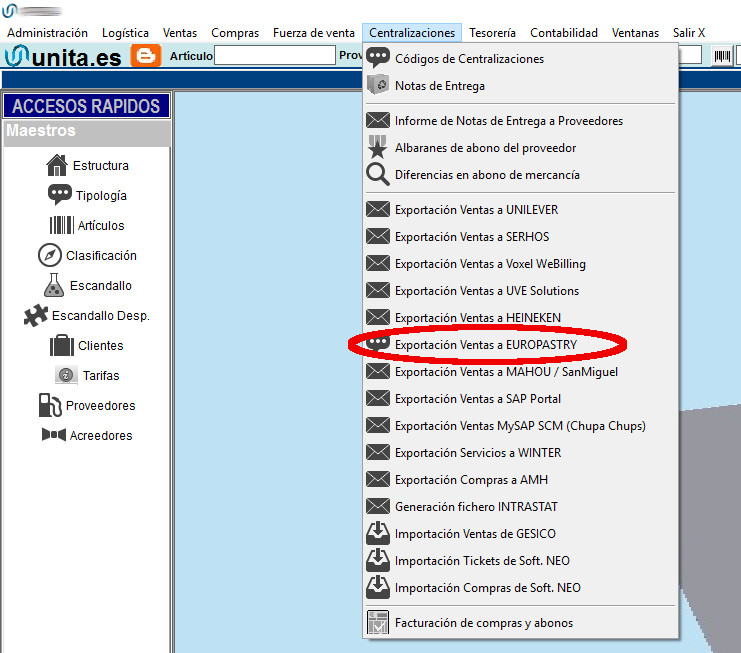Click Albaranes de abono medal icon
The width and height of the screenshot is (741, 653).
(378, 147)
